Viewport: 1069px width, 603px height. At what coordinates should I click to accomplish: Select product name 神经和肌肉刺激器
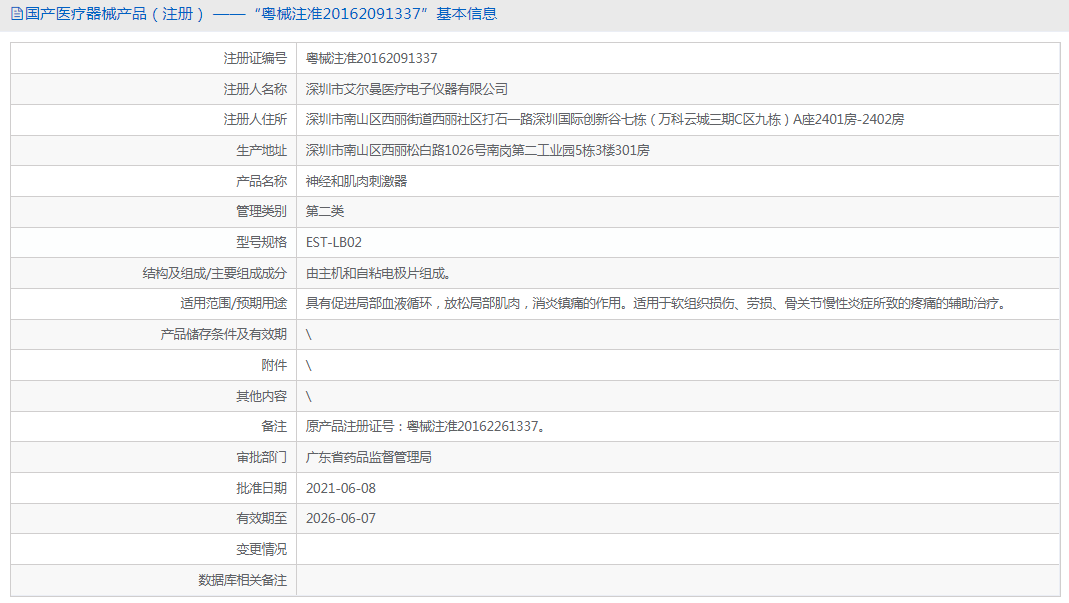pos(357,181)
